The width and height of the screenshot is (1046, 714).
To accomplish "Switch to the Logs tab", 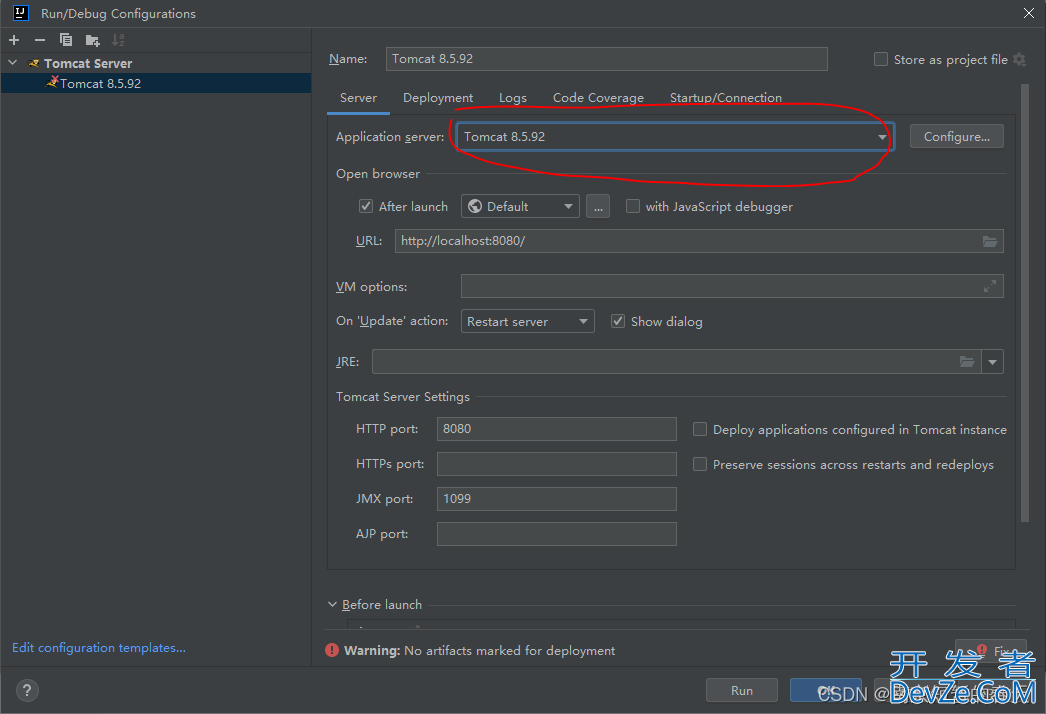I will (512, 98).
